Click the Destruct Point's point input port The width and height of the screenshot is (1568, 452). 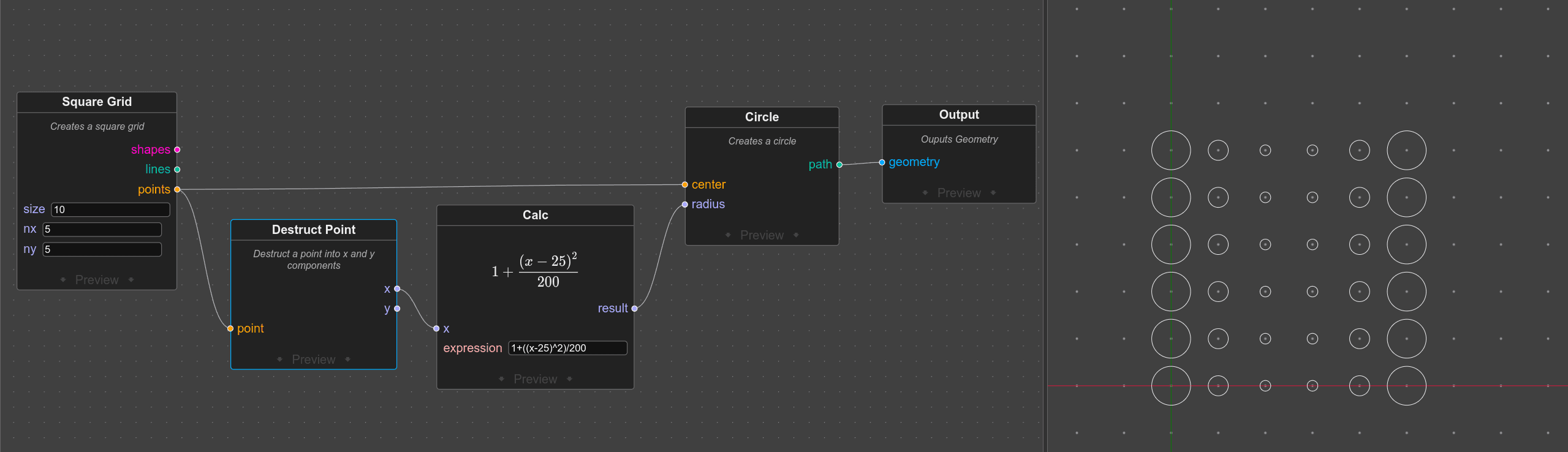point(230,329)
